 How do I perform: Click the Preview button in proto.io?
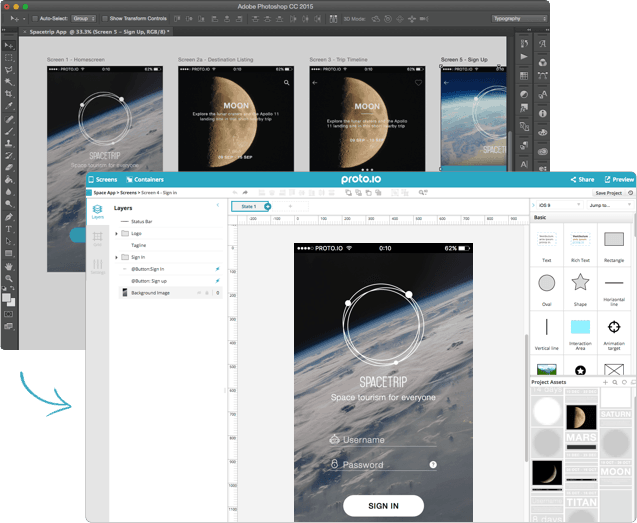619,180
